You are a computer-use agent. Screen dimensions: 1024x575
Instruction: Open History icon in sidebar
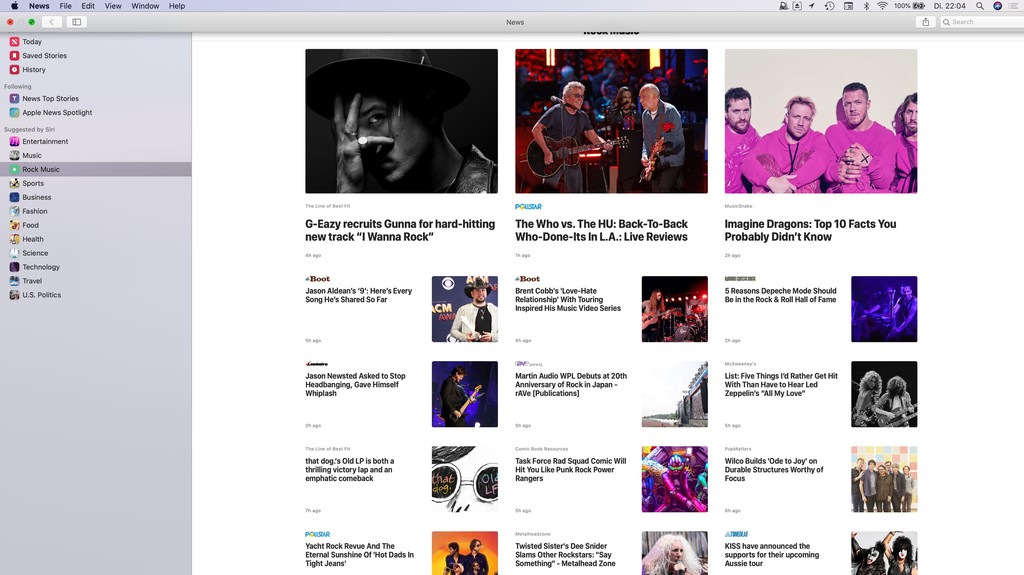point(14,69)
